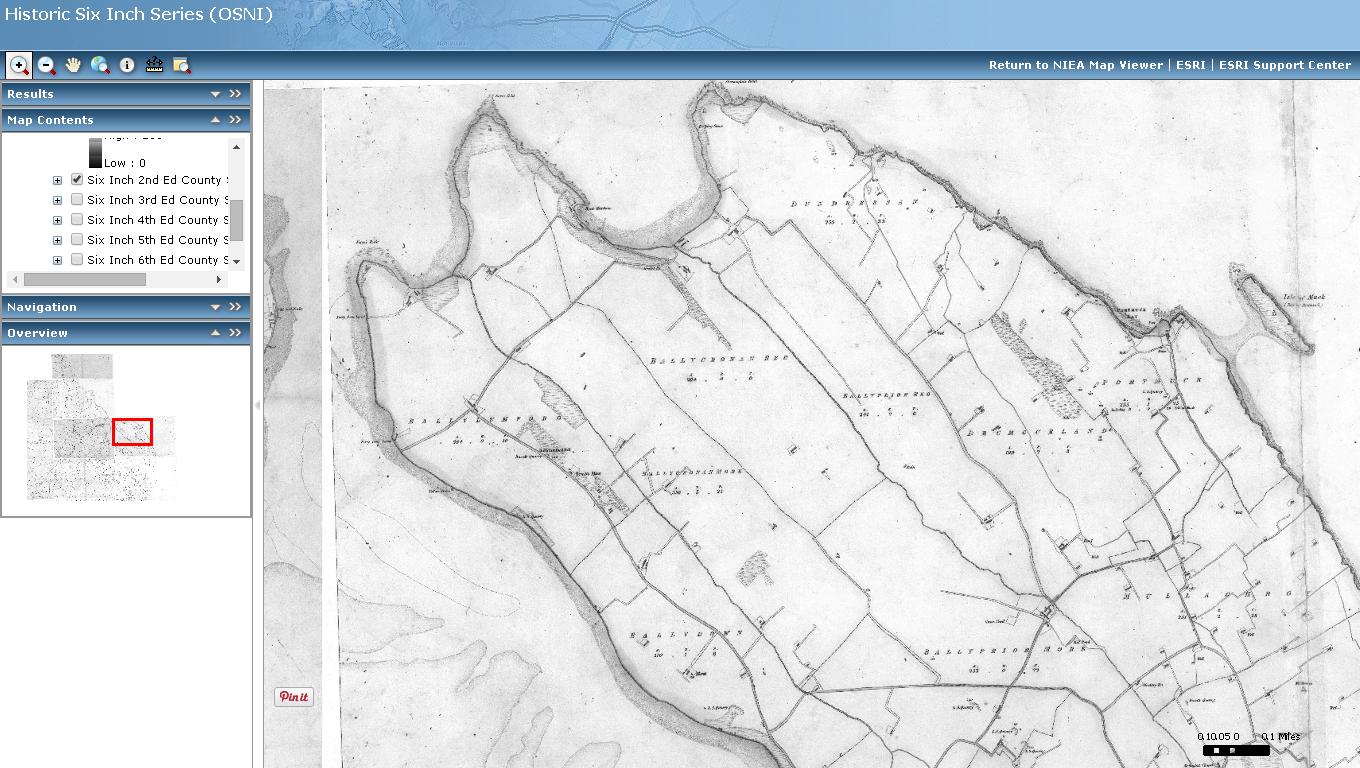This screenshot has height=768, width=1360.
Task: Expand the Six Inch 4th Ed County entry
Action: [57, 219]
